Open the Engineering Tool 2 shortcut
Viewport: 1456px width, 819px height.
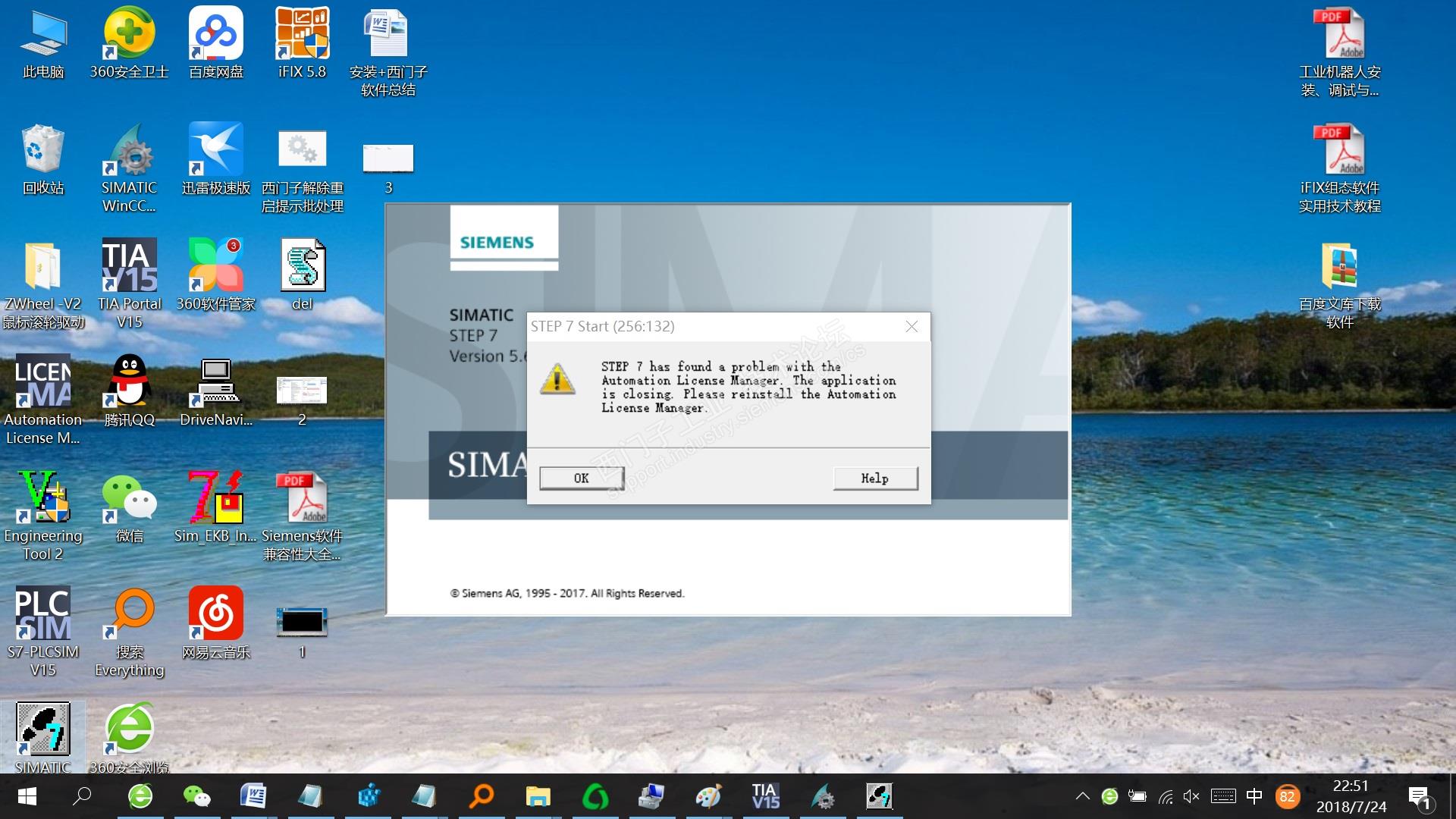pyautogui.click(x=43, y=498)
